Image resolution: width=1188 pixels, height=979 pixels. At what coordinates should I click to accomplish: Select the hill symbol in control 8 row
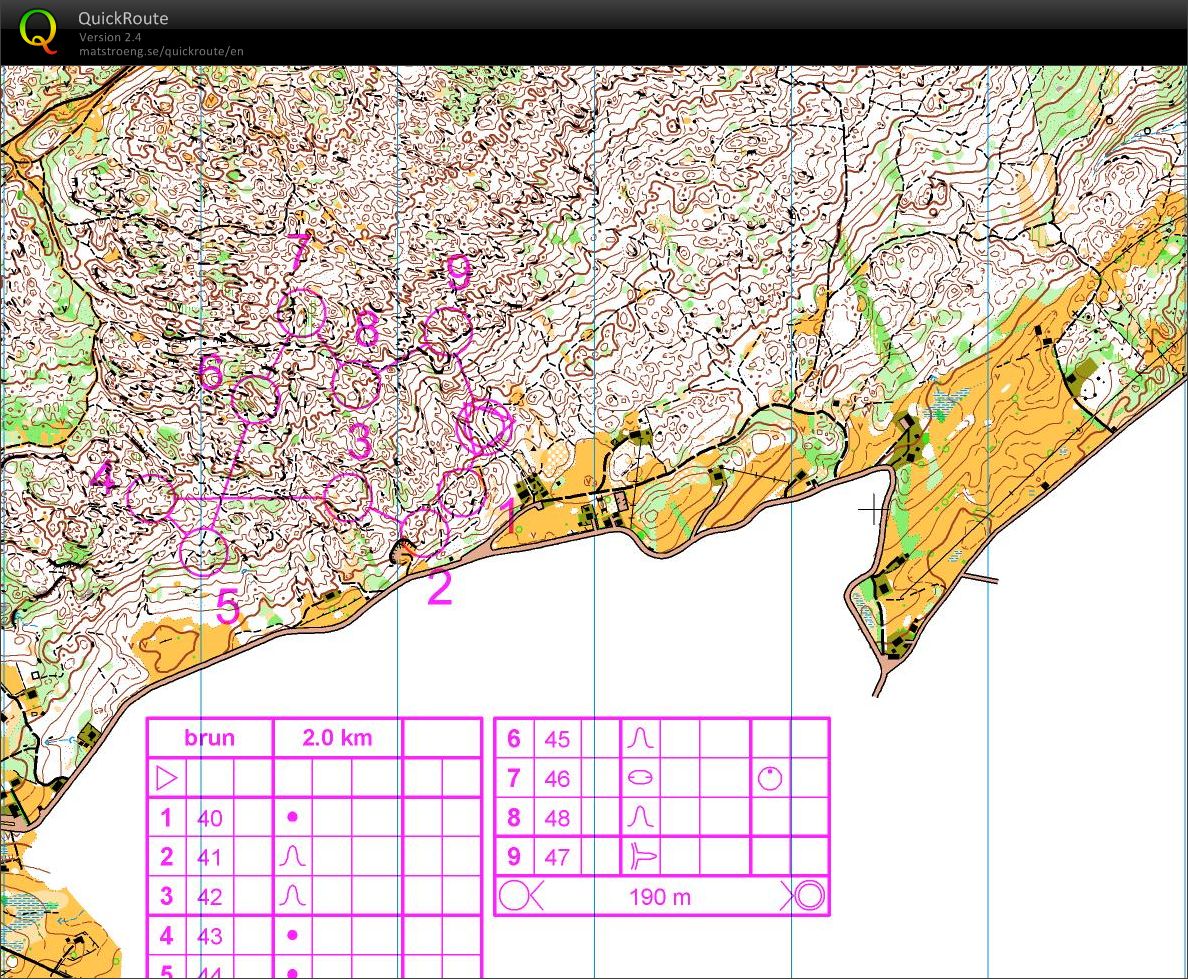(640, 817)
